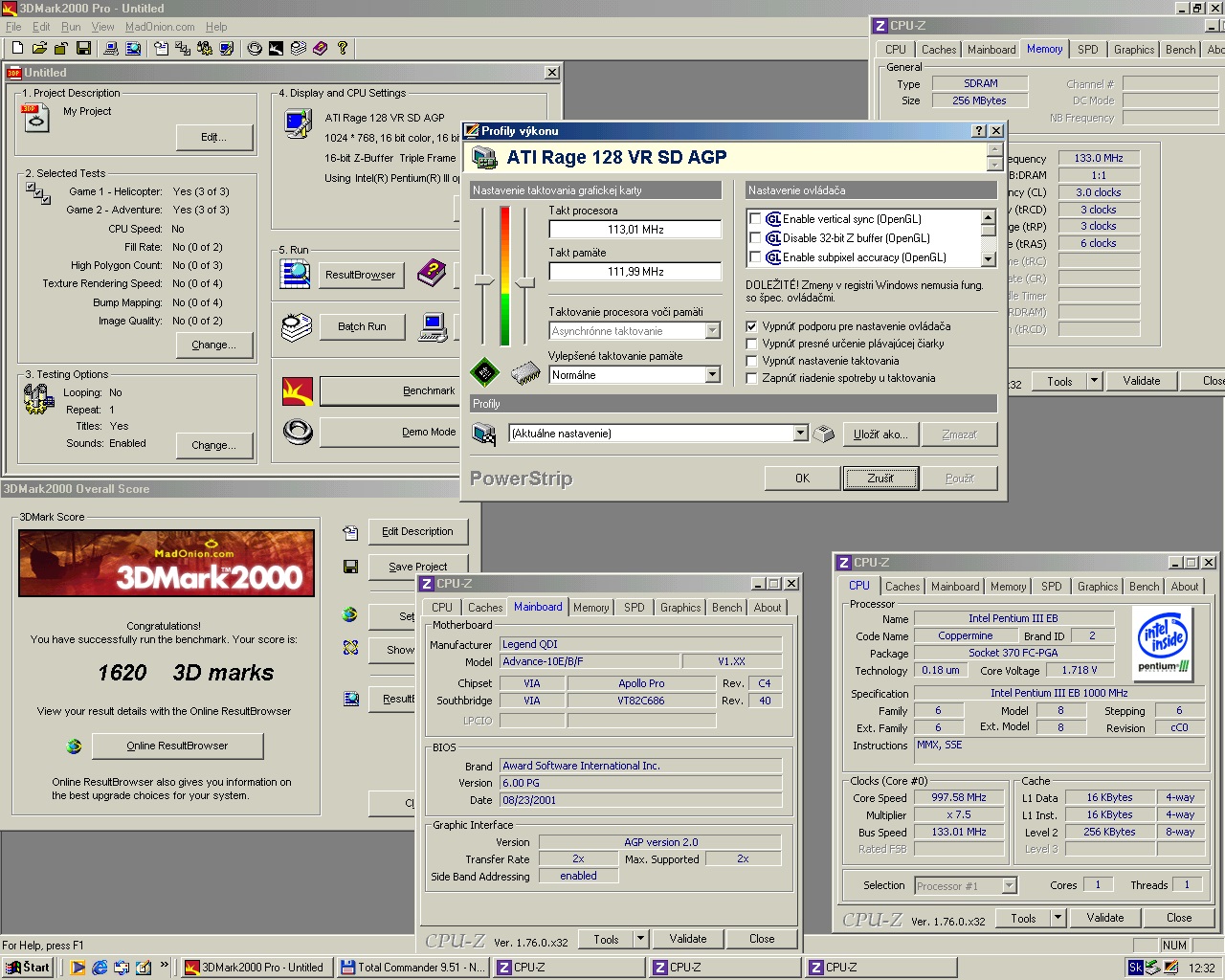This screenshot has height=980, width=1225.
Task: Open the (Aktuálne nastavenie) profile dropdown
Action: [x=801, y=434]
